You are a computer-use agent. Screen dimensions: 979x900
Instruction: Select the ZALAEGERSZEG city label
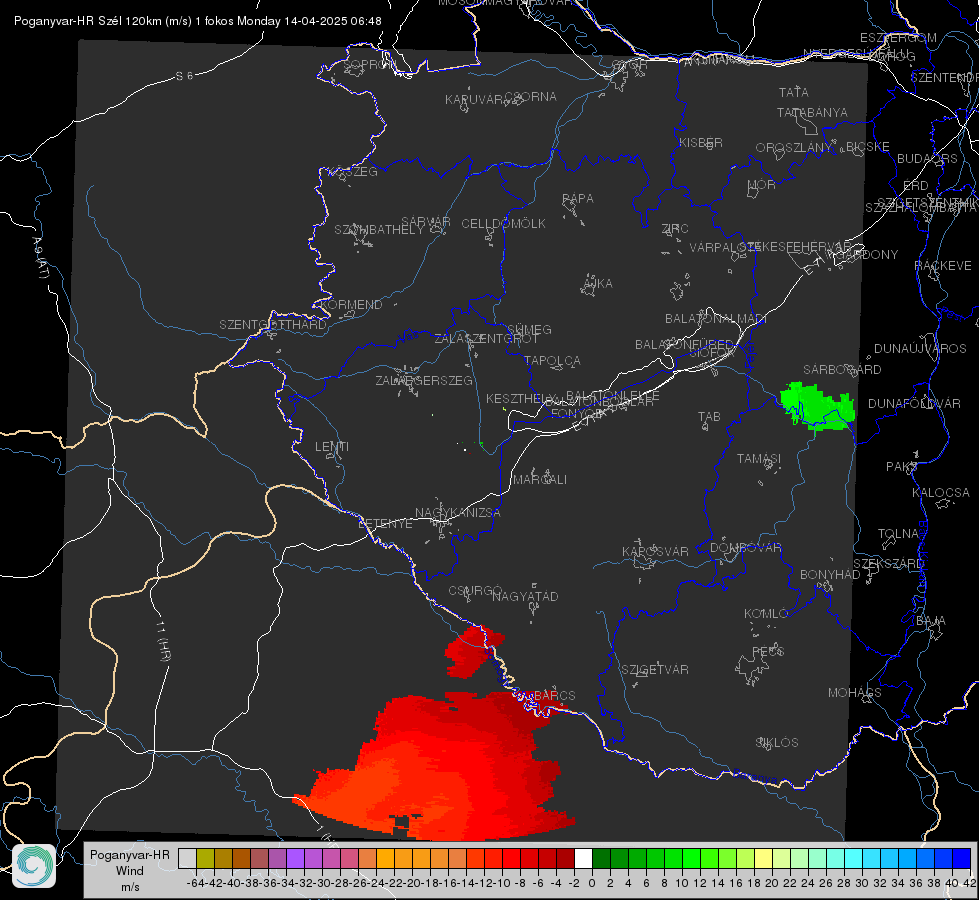[424, 380]
